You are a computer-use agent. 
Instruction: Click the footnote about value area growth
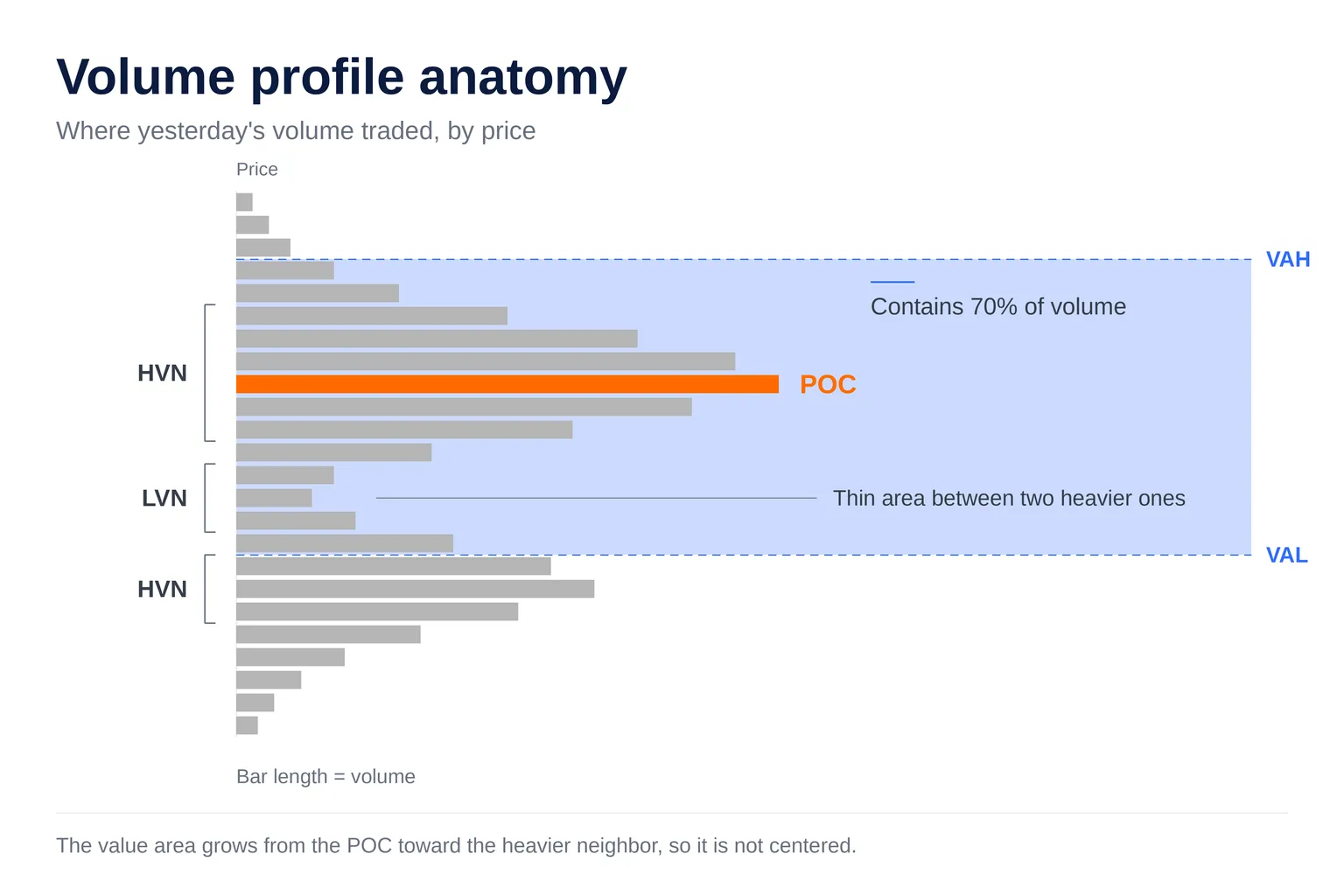[456, 845]
